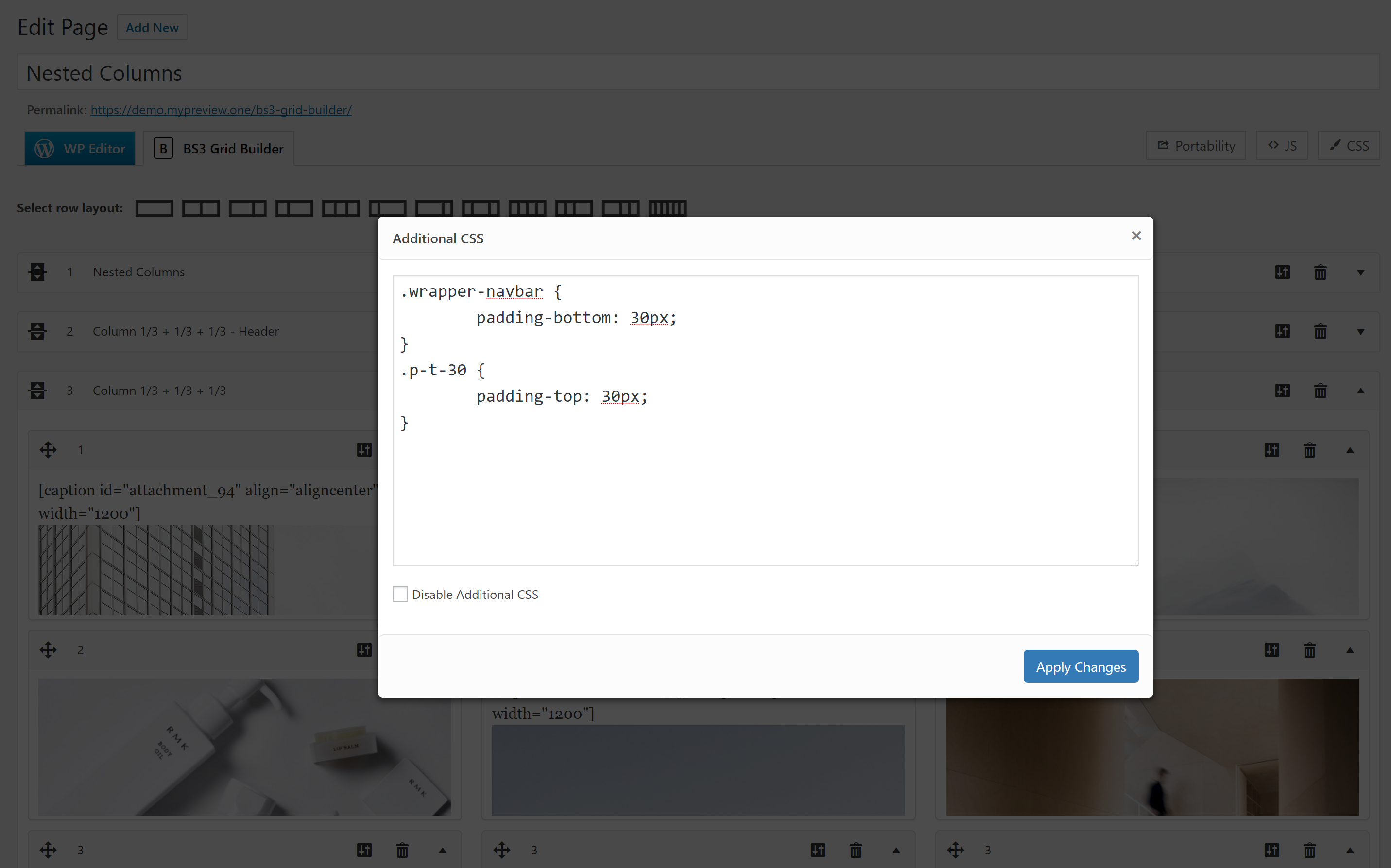This screenshot has width=1391, height=868.
Task: Switch to the BS3 Grid Builder tab
Action: (219, 148)
